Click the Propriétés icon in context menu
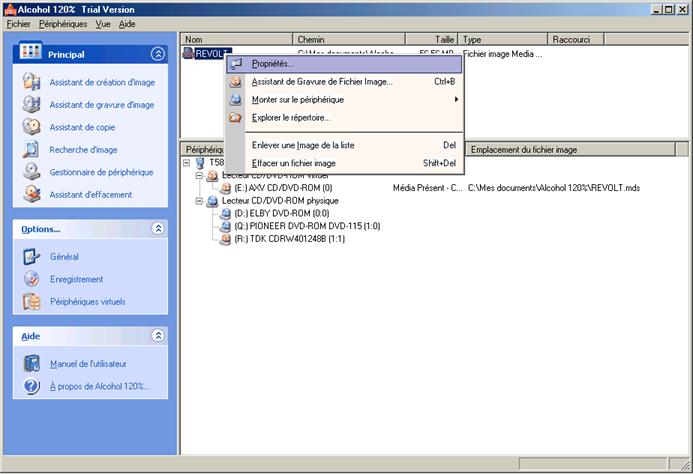Image resolution: width=693 pixels, height=474 pixels. point(236,64)
